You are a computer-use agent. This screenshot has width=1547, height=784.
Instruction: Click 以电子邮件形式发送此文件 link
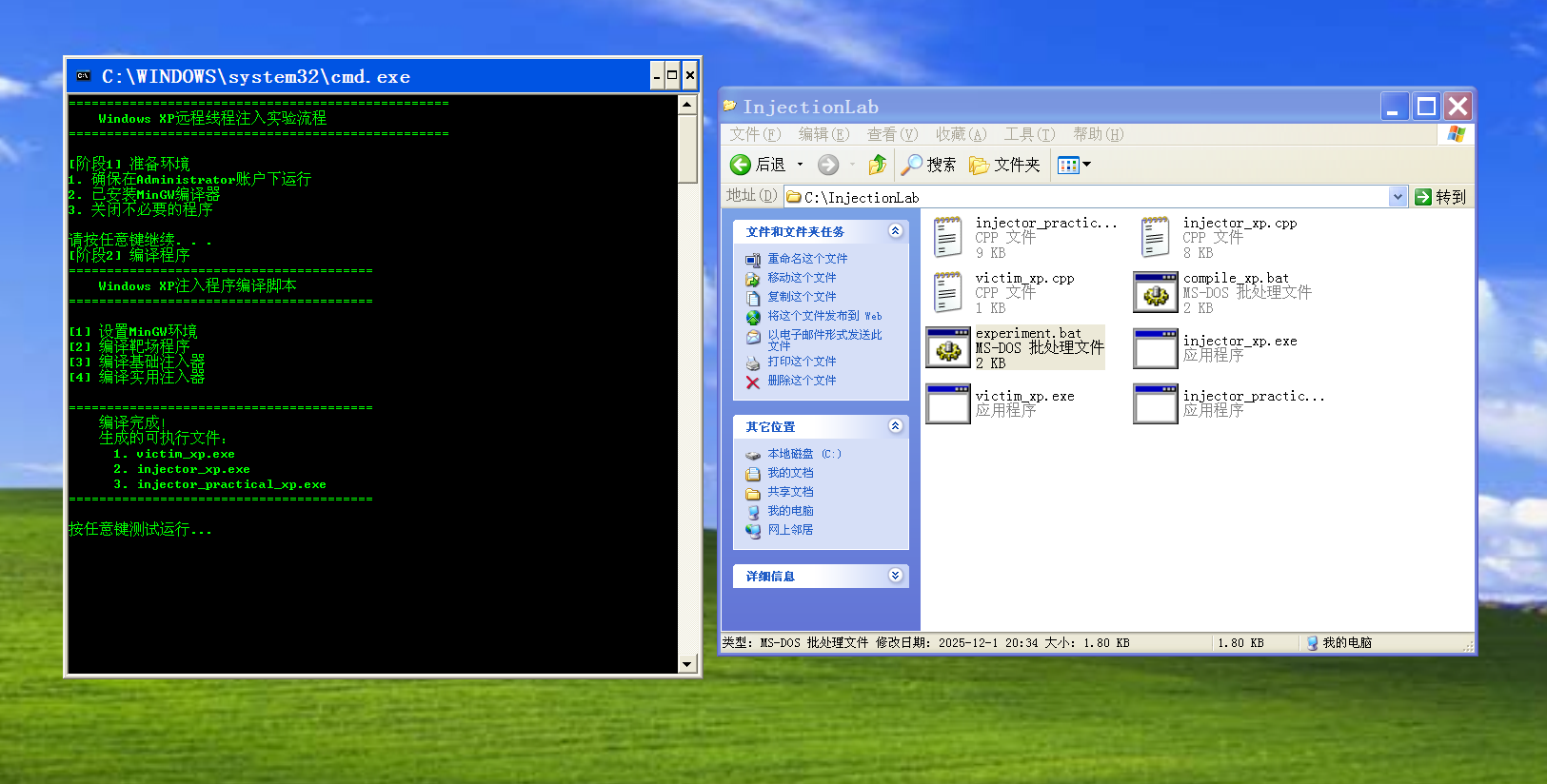[824, 341]
